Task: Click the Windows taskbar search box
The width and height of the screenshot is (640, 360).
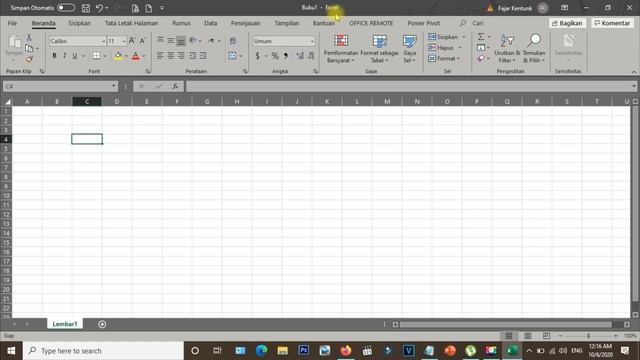Action: (104, 351)
